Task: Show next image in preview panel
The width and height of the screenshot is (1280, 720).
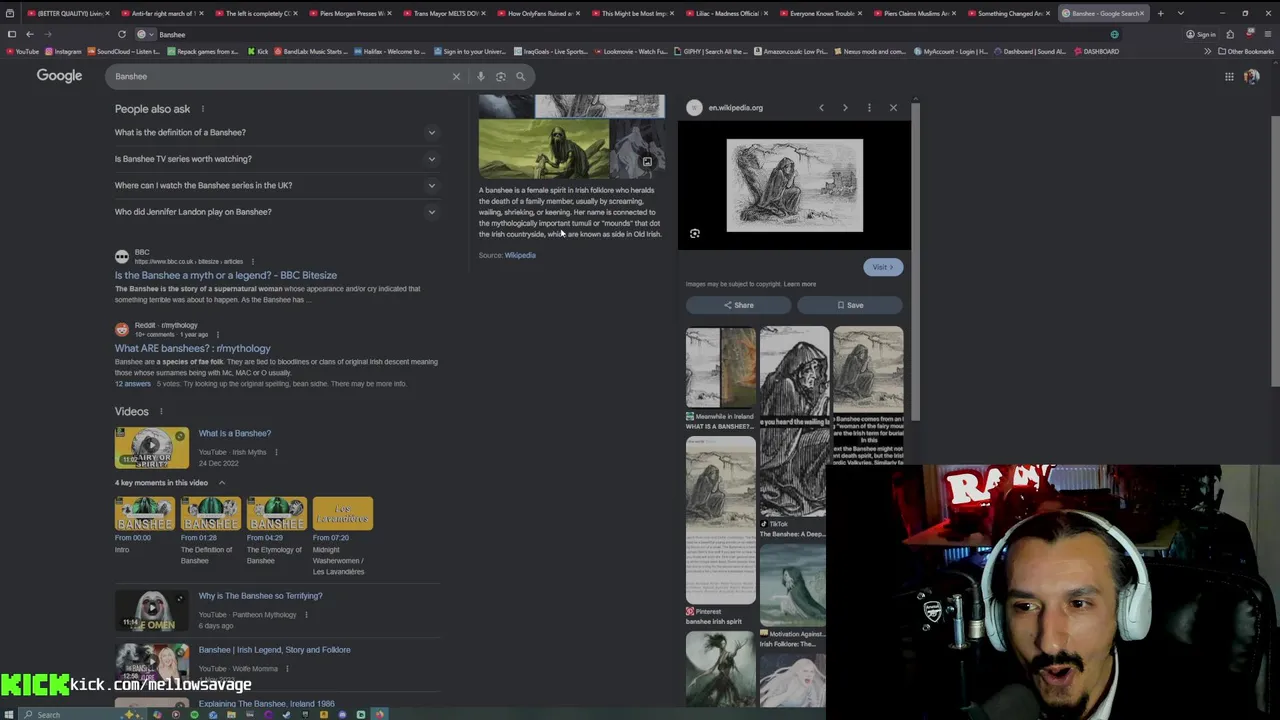Action: click(x=845, y=108)
